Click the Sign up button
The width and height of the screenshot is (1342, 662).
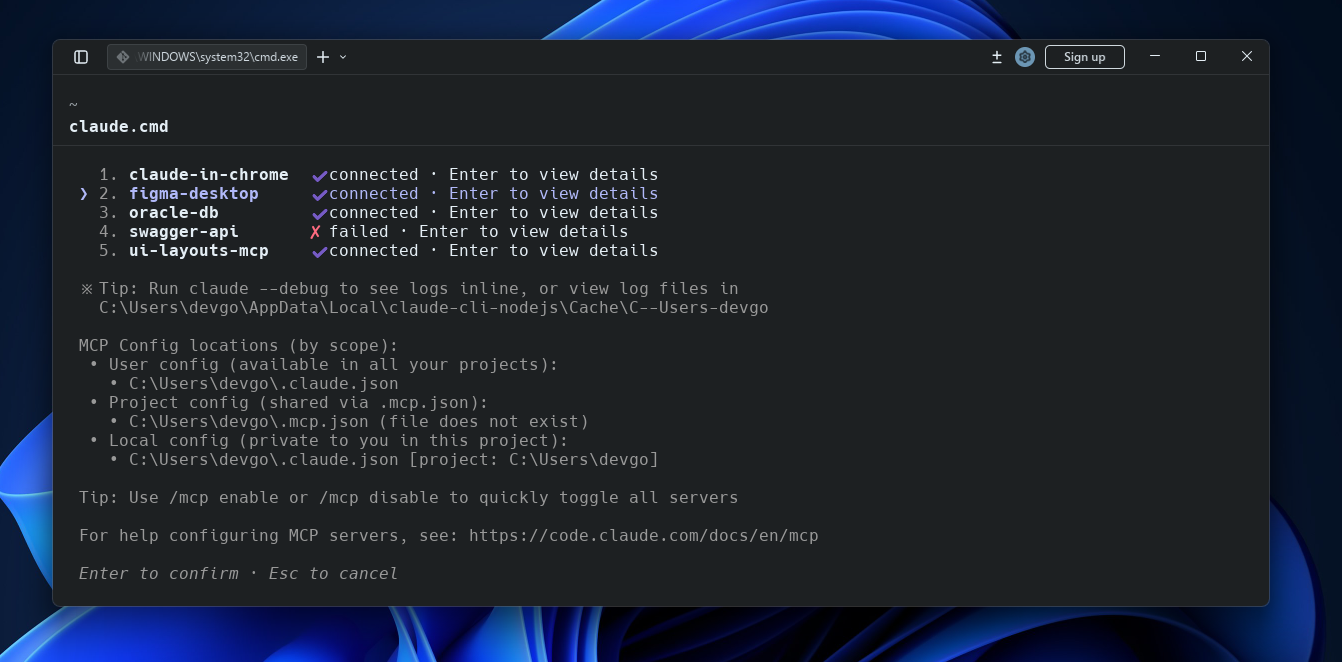pos(1084,57)
